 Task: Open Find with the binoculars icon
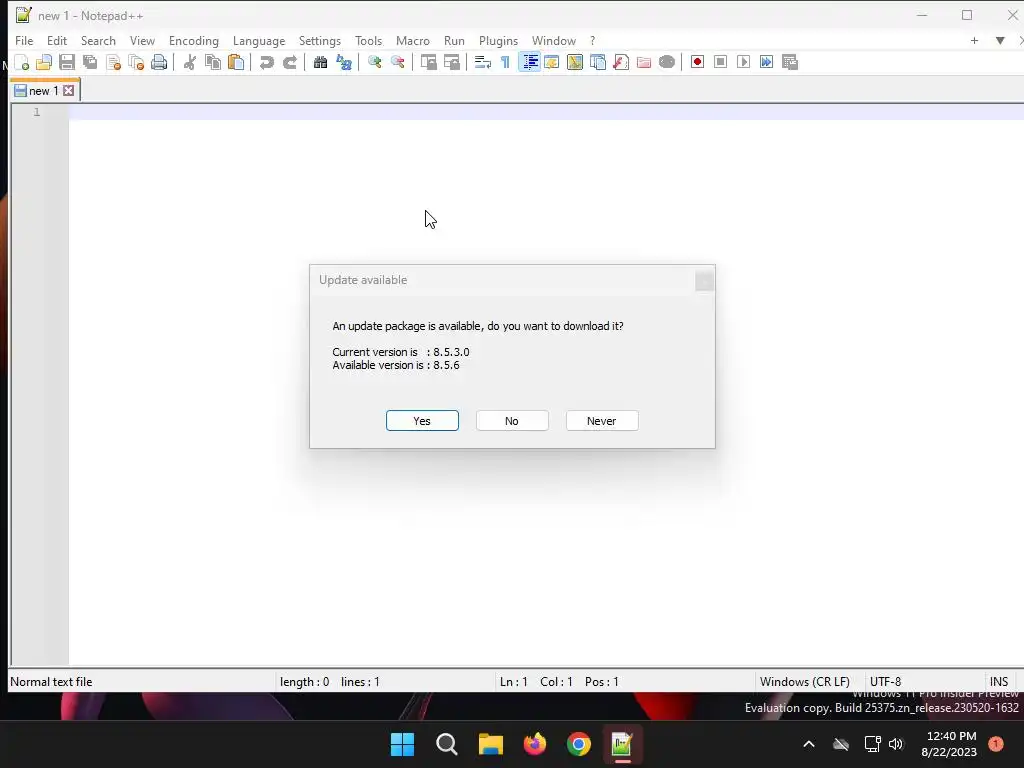[x=320, y=62]
